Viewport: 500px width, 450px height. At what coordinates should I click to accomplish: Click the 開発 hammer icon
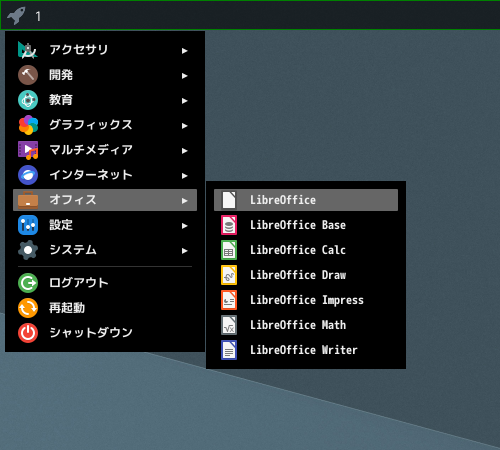(28, 75)
